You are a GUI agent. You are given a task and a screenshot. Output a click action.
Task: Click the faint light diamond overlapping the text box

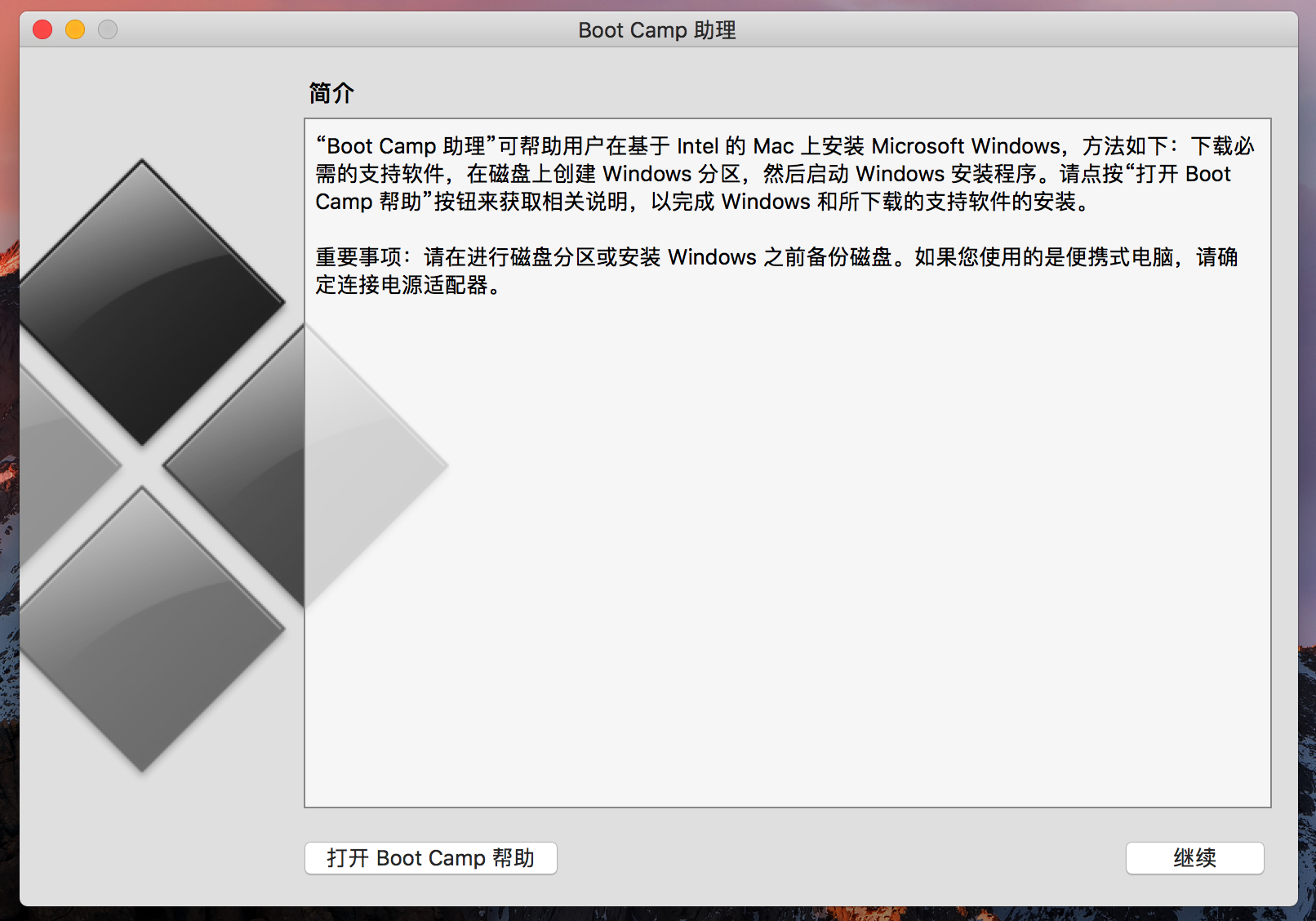[367, 465]
